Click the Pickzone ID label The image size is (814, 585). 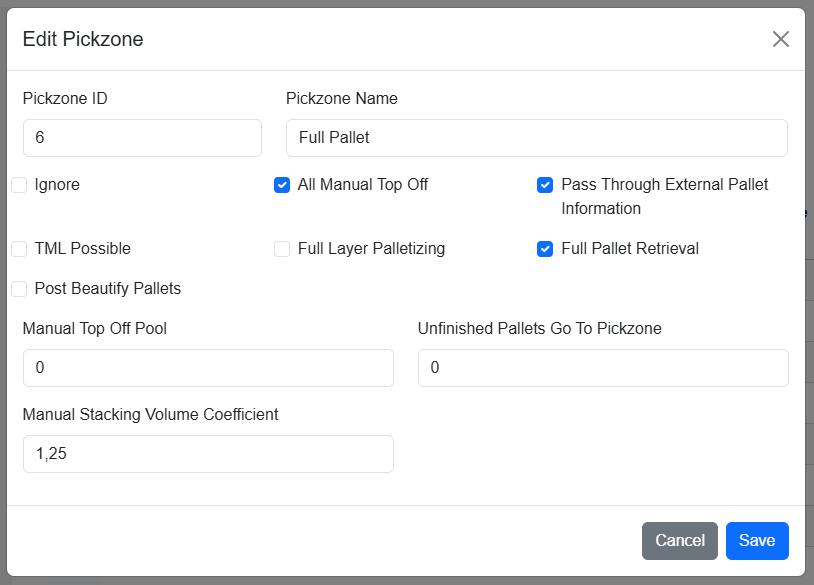click(65, 99)
